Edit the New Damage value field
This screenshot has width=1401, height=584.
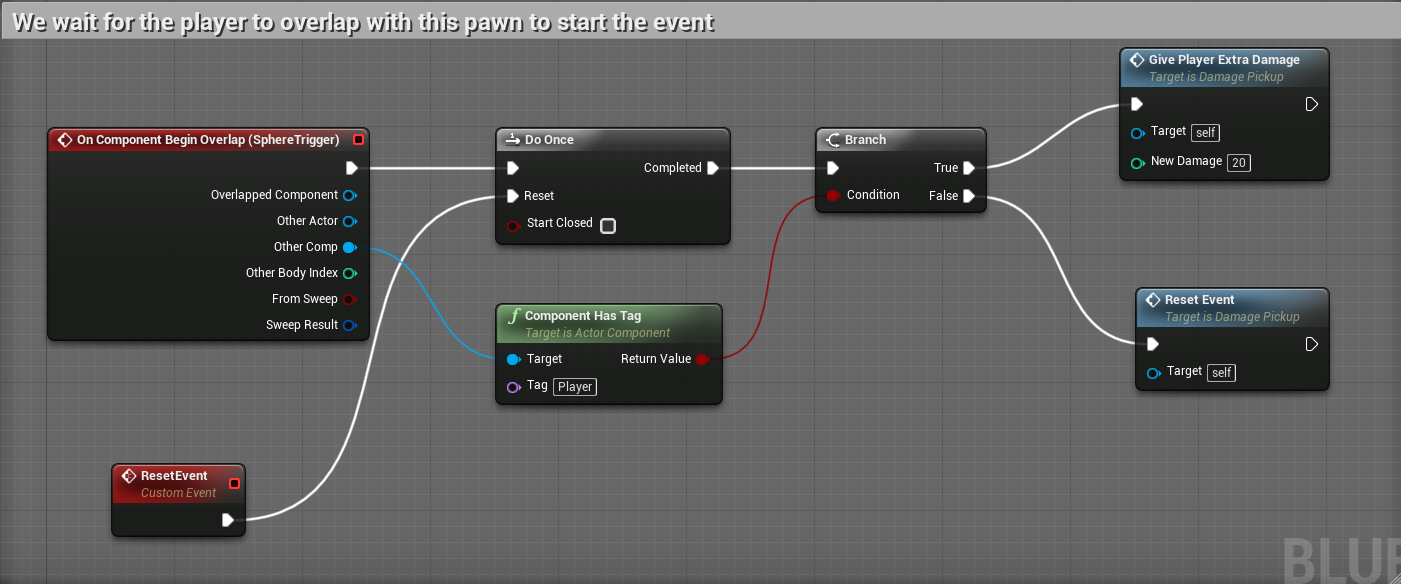click(x=1239, y=163)
